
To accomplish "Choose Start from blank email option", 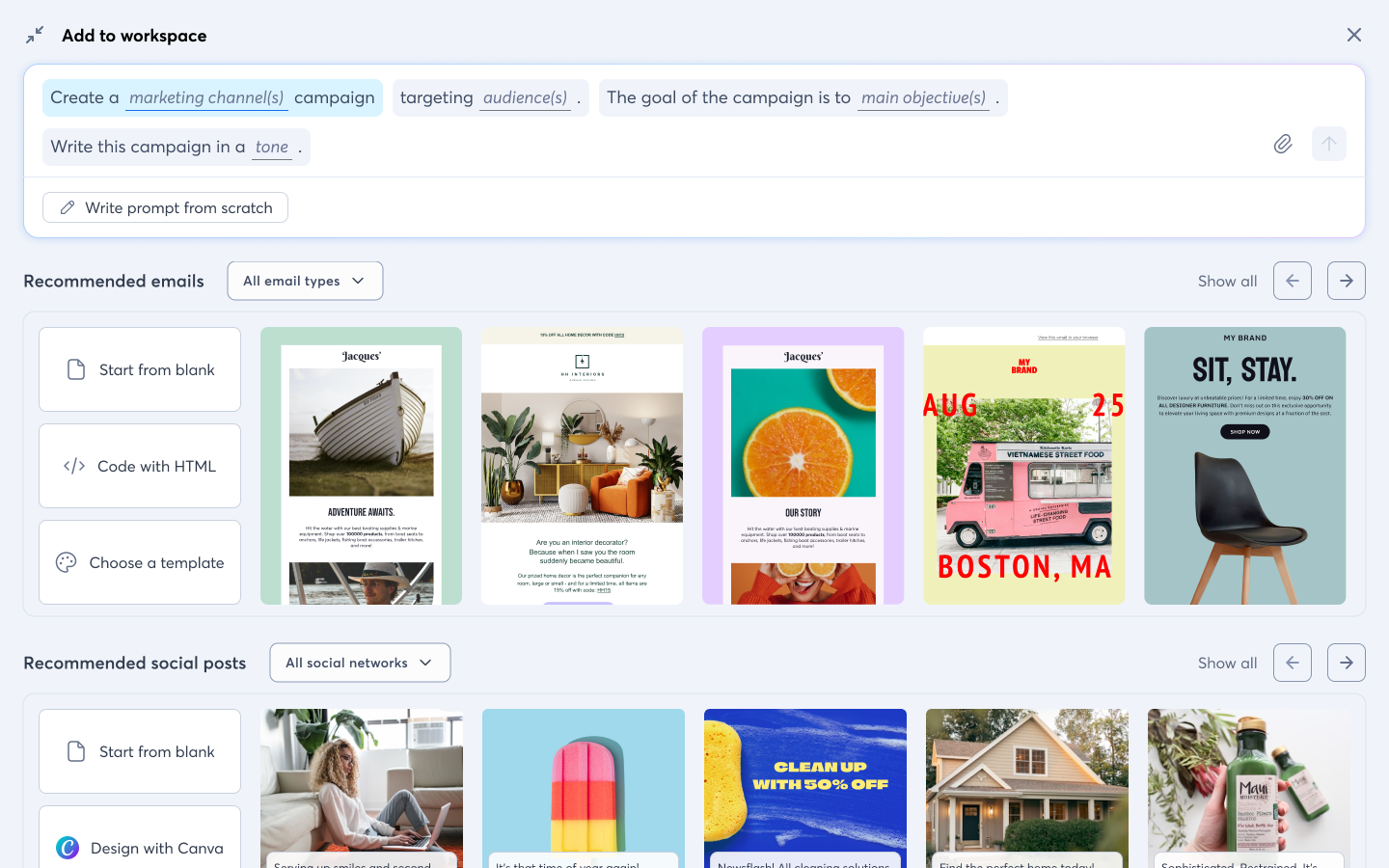I will tap(140, 369).
